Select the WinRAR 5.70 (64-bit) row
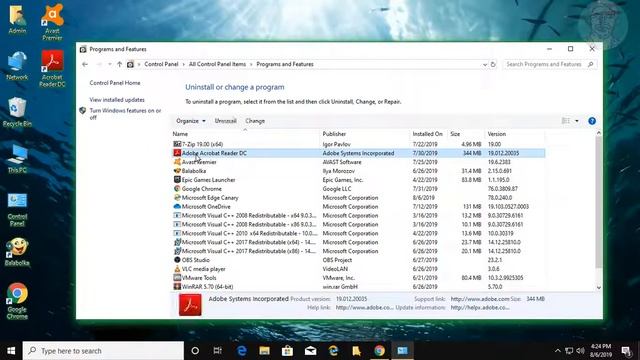 [358, 287]
